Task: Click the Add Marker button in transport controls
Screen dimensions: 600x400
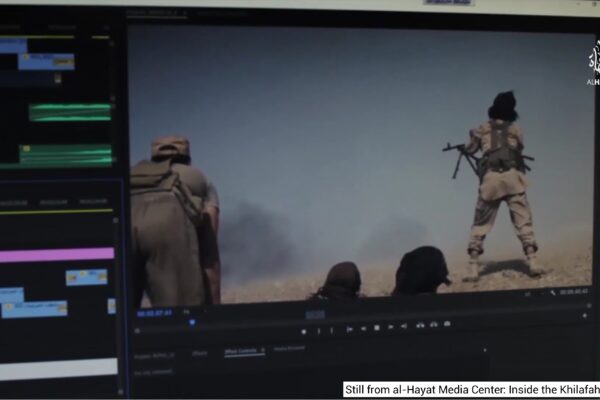Action: (303, 331)
